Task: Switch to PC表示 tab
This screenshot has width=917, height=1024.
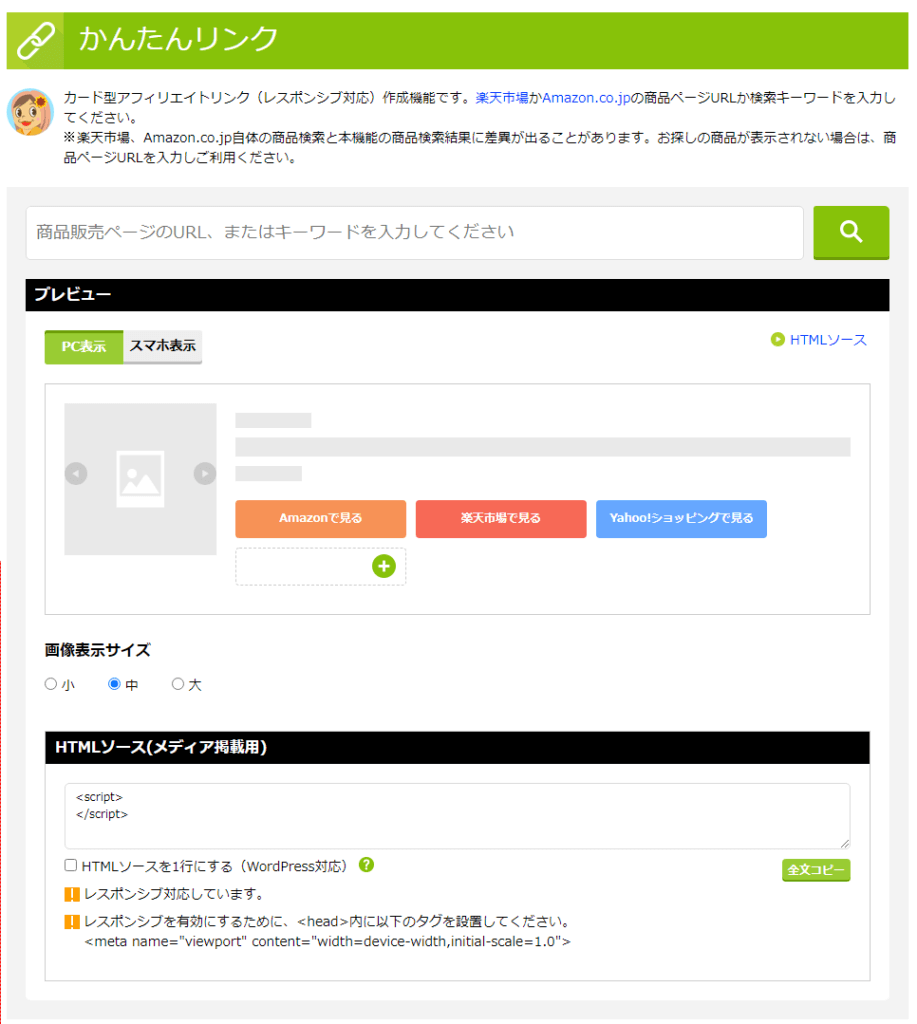Action: pos(84,347)
